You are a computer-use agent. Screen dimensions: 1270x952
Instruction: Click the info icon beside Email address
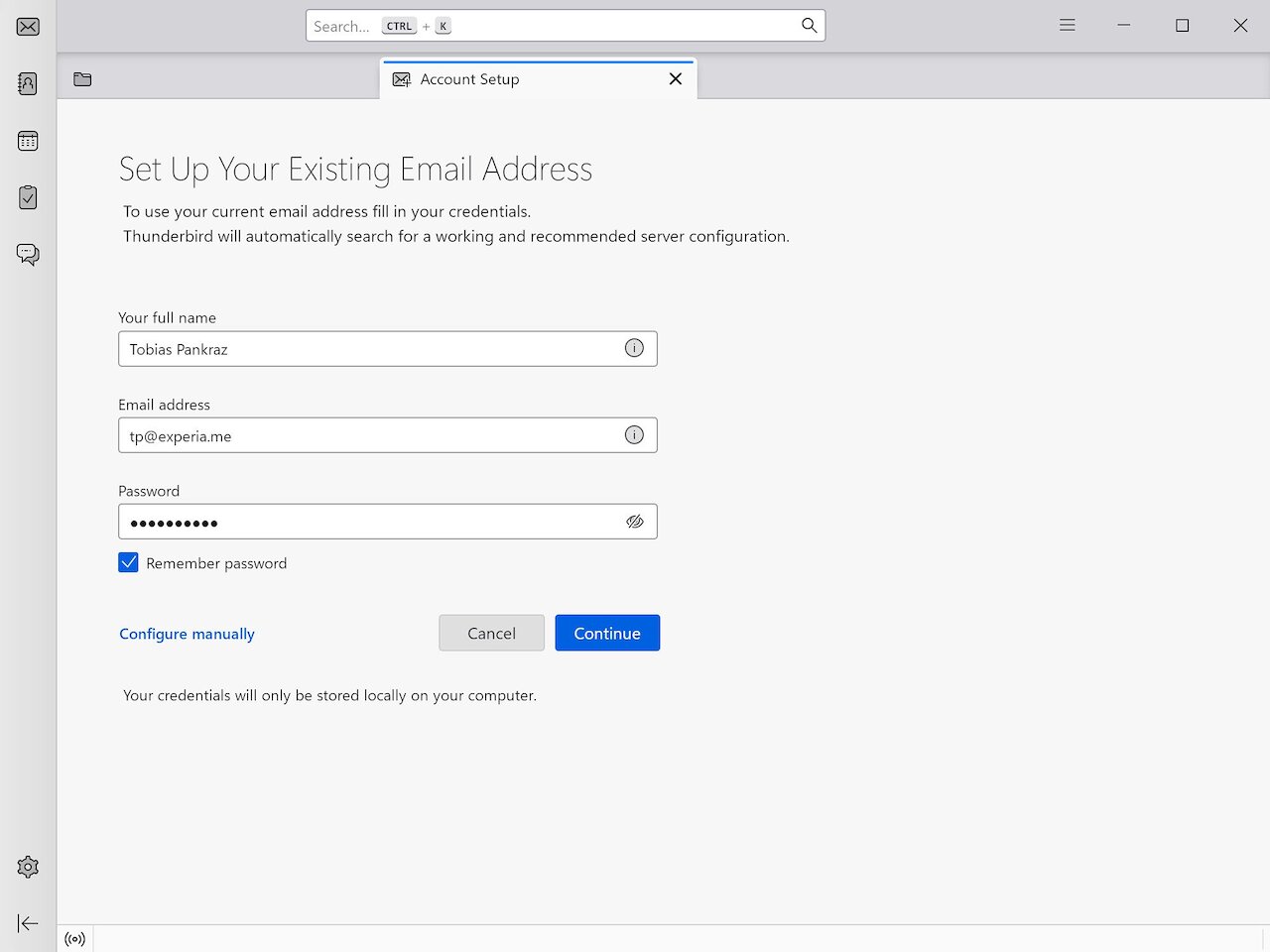tap(634, 434)
